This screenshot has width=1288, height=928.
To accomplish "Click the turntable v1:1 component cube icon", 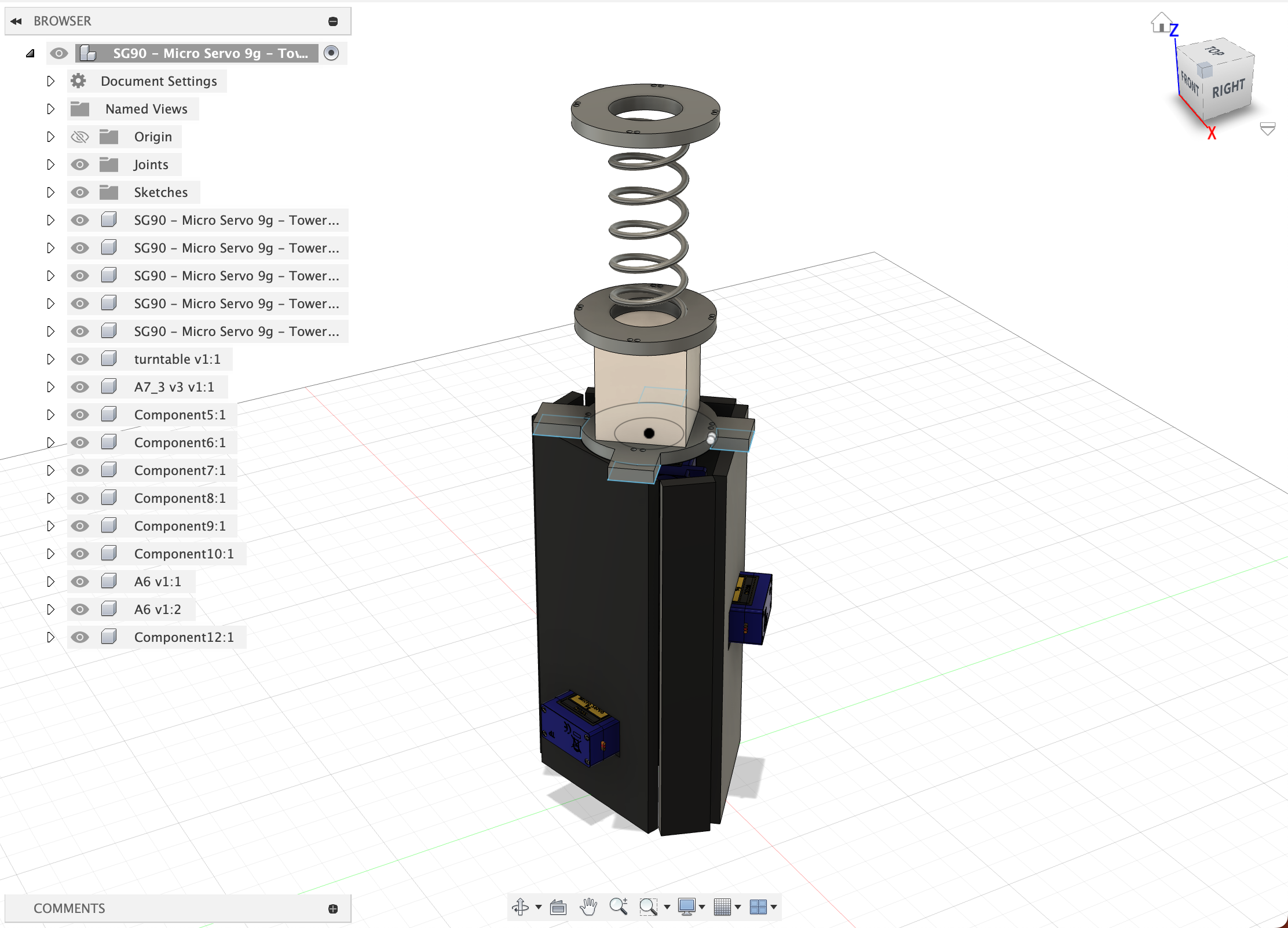I will click(x=109, y=359).
